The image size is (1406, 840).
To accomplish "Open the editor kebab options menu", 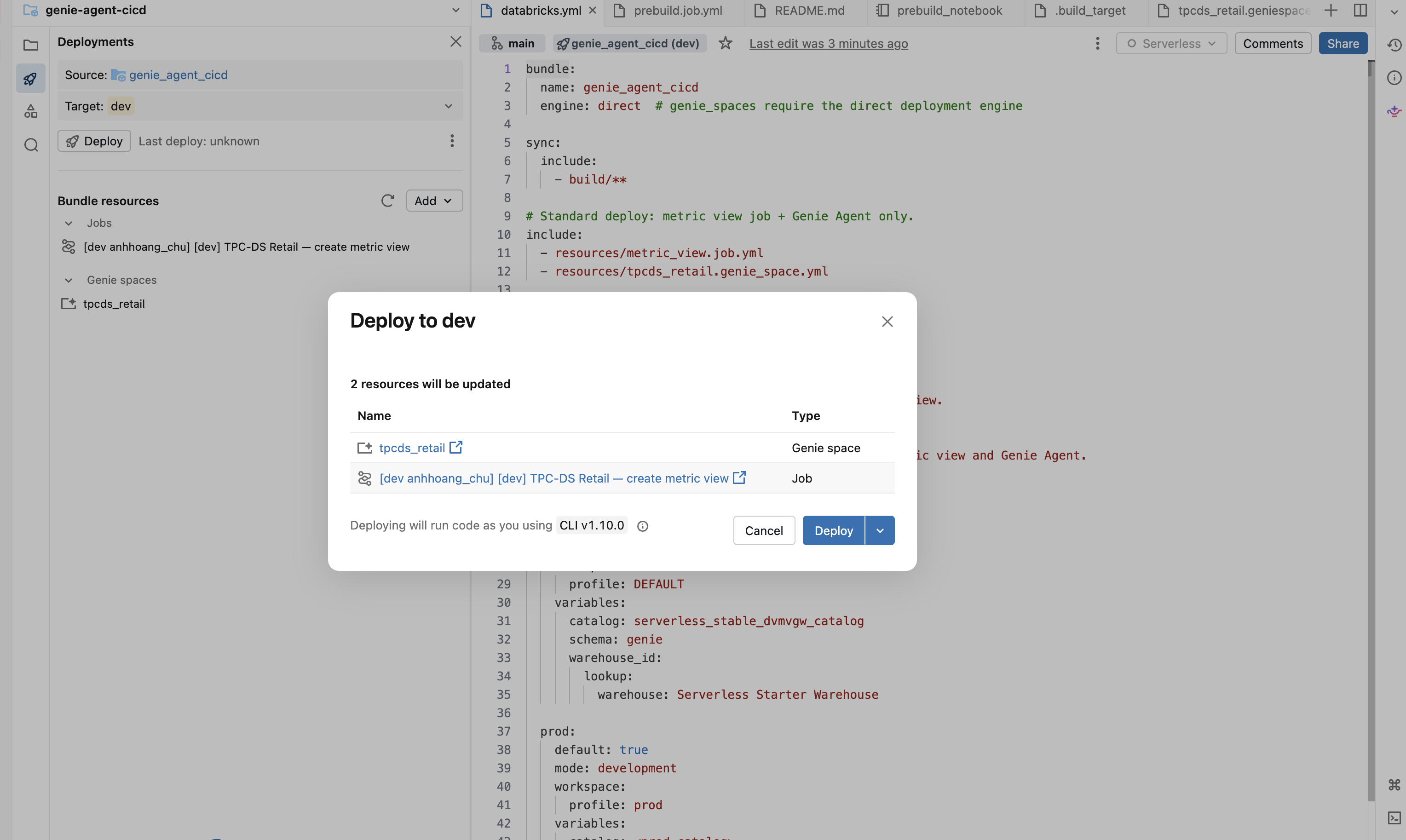I will (1097, 43).
